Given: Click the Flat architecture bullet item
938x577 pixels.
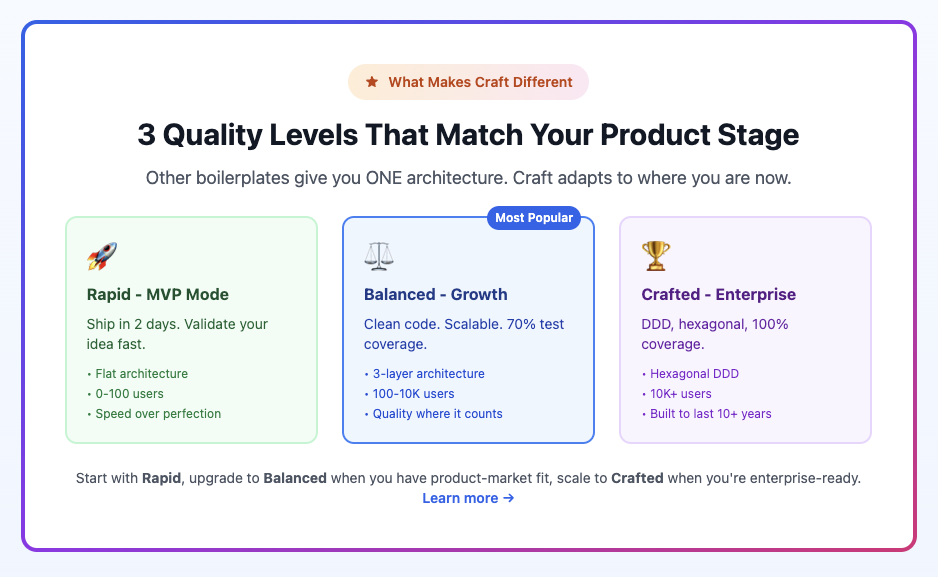Looking at the screenshot, I should pos(138,374).
